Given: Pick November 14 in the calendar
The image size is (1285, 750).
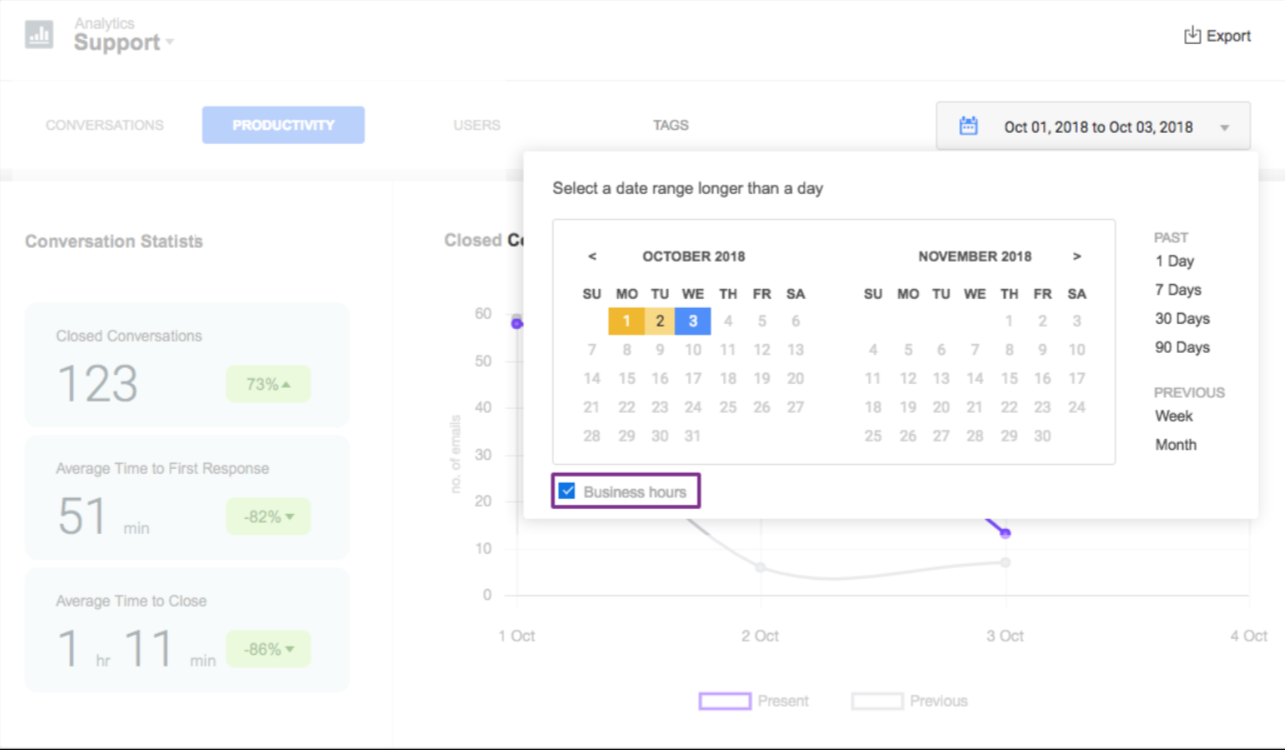Looking at the screenshot, I should tap(975, 379).
